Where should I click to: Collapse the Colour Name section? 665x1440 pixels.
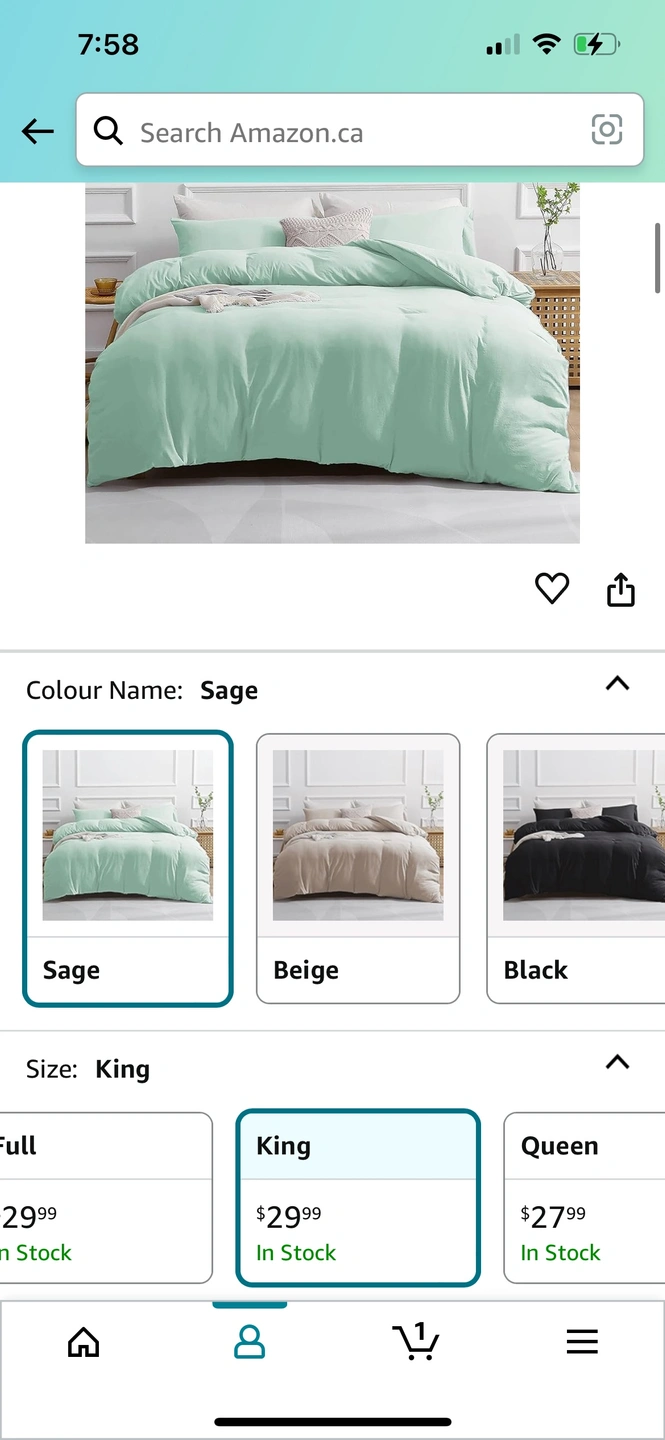618,684
